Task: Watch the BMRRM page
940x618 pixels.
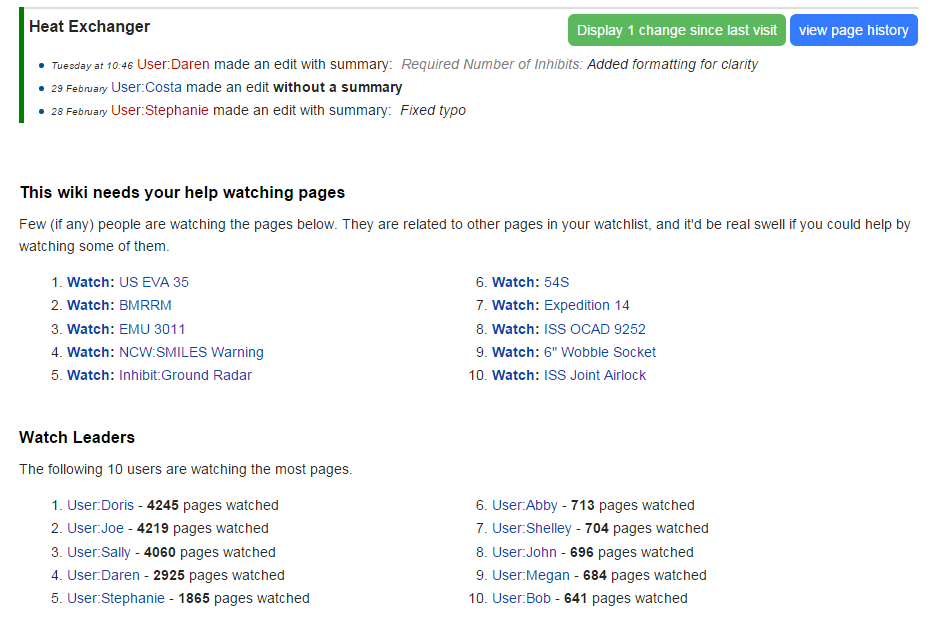Action: click(x=91, y=305)
